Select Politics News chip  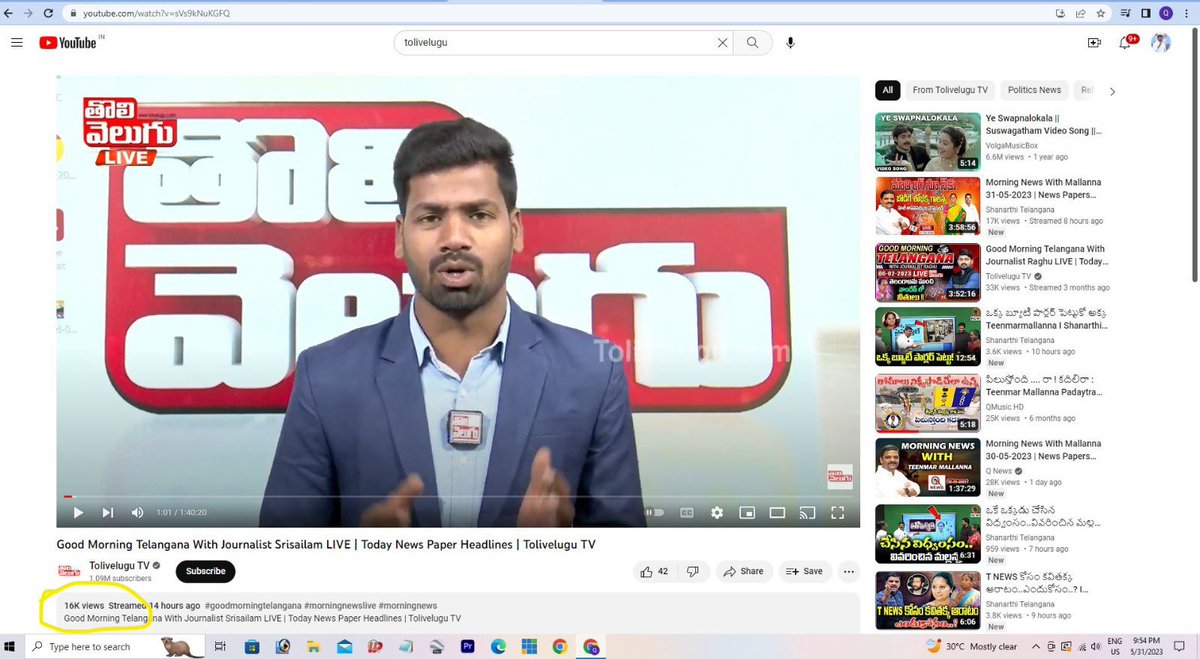[1034, 90]
